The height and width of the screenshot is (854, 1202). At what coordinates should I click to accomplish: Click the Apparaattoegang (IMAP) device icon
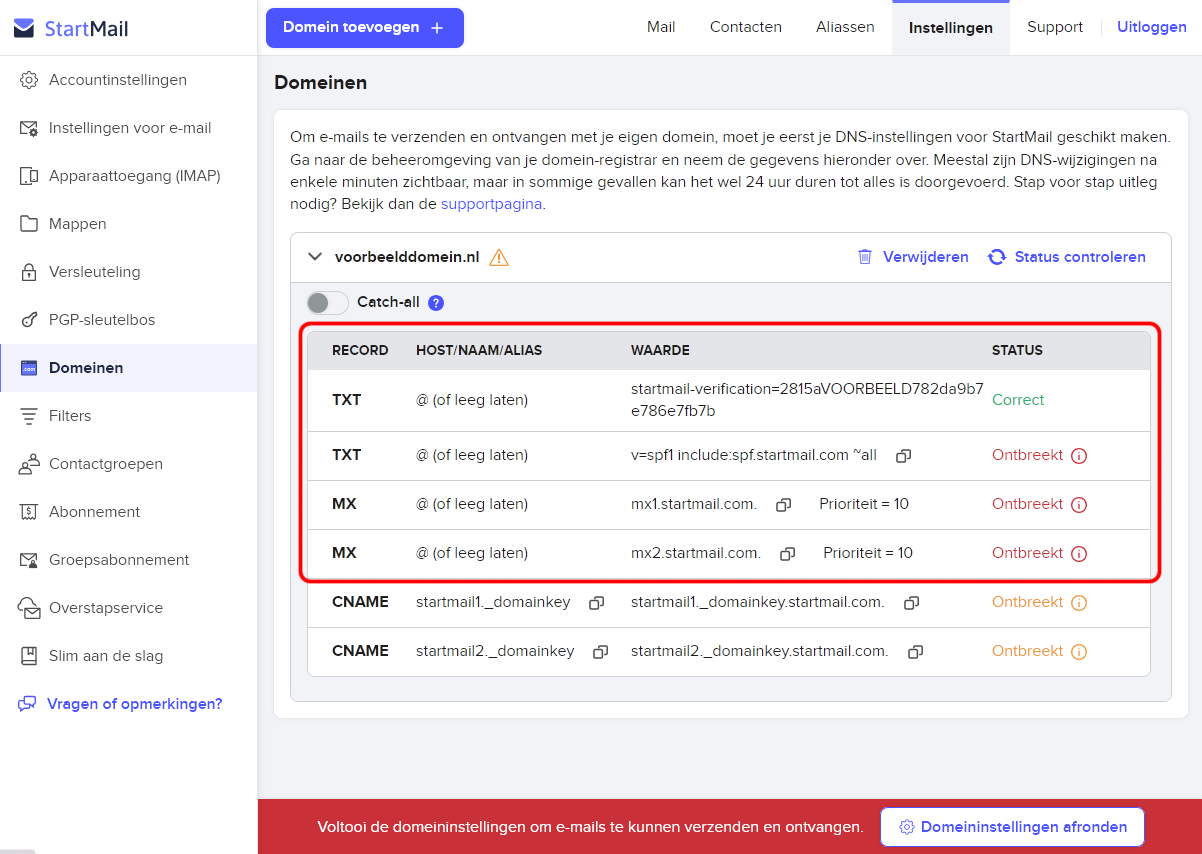pos(29,176)
